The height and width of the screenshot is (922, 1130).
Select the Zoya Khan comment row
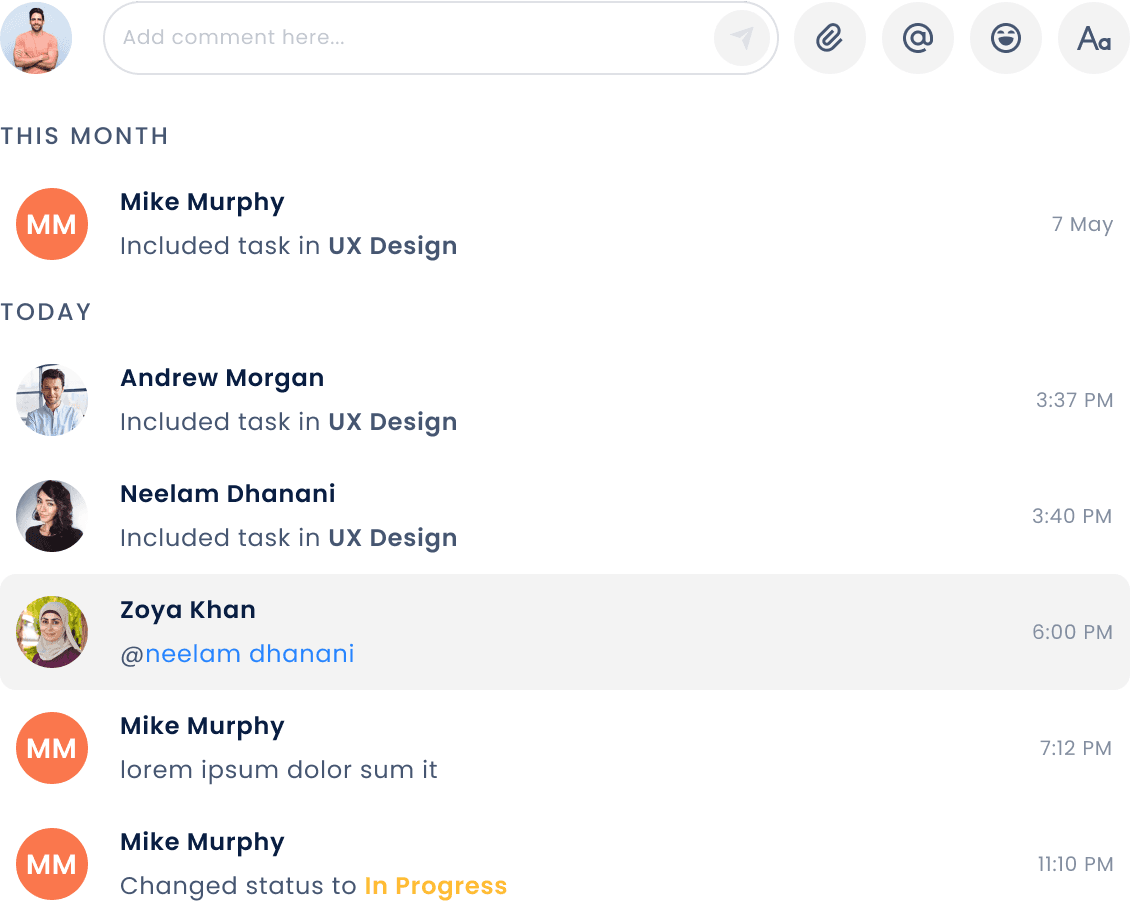pos(565,632)
